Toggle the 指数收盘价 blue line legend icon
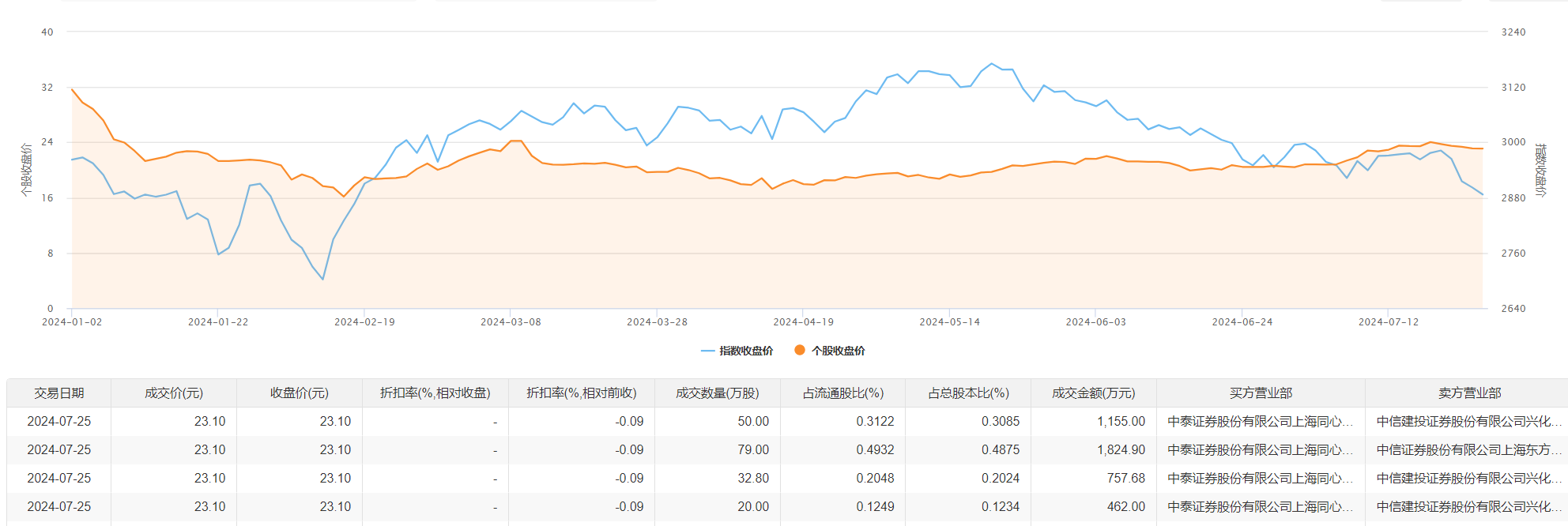 [x=707, y=351]
